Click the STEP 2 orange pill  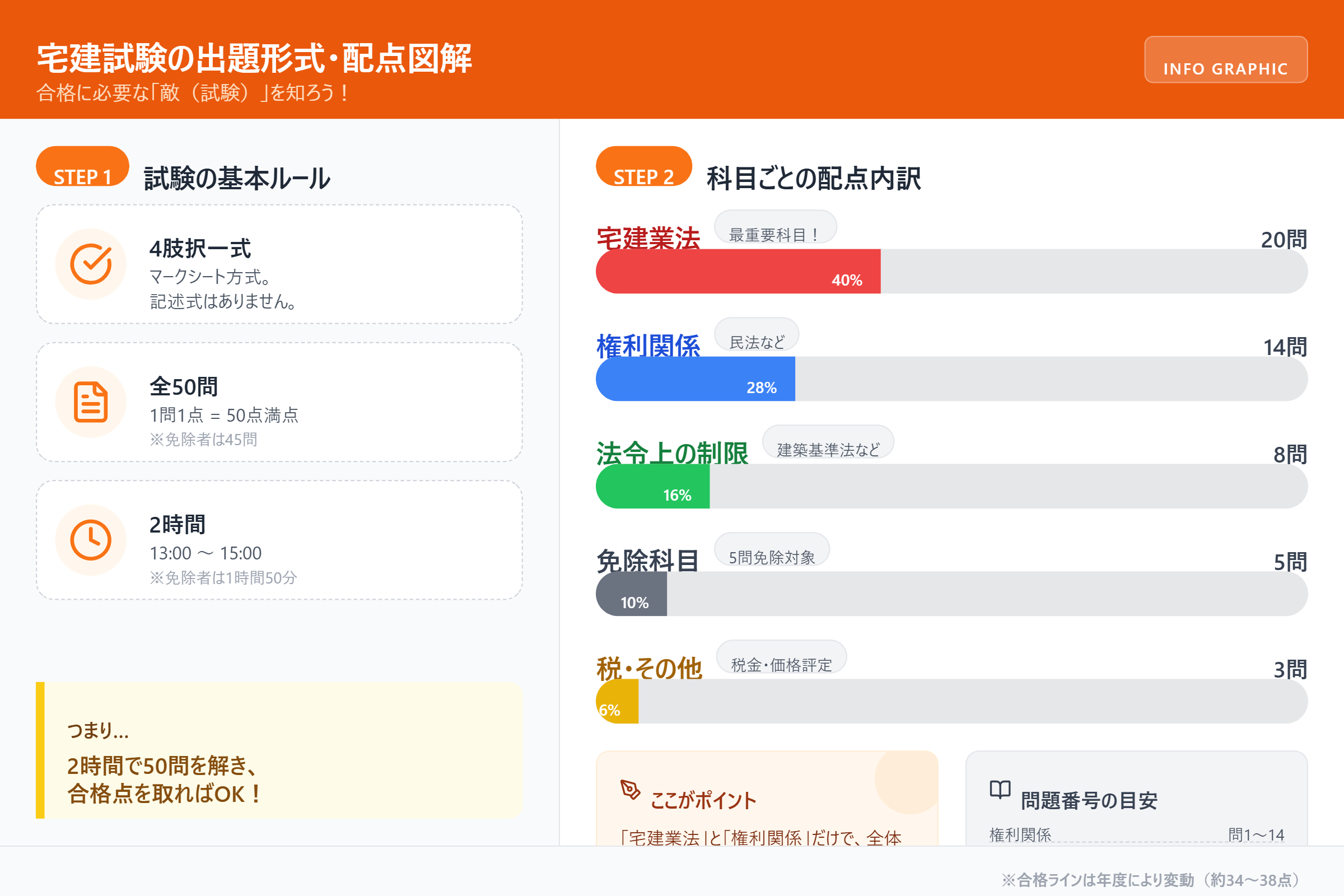coord(643,167)
